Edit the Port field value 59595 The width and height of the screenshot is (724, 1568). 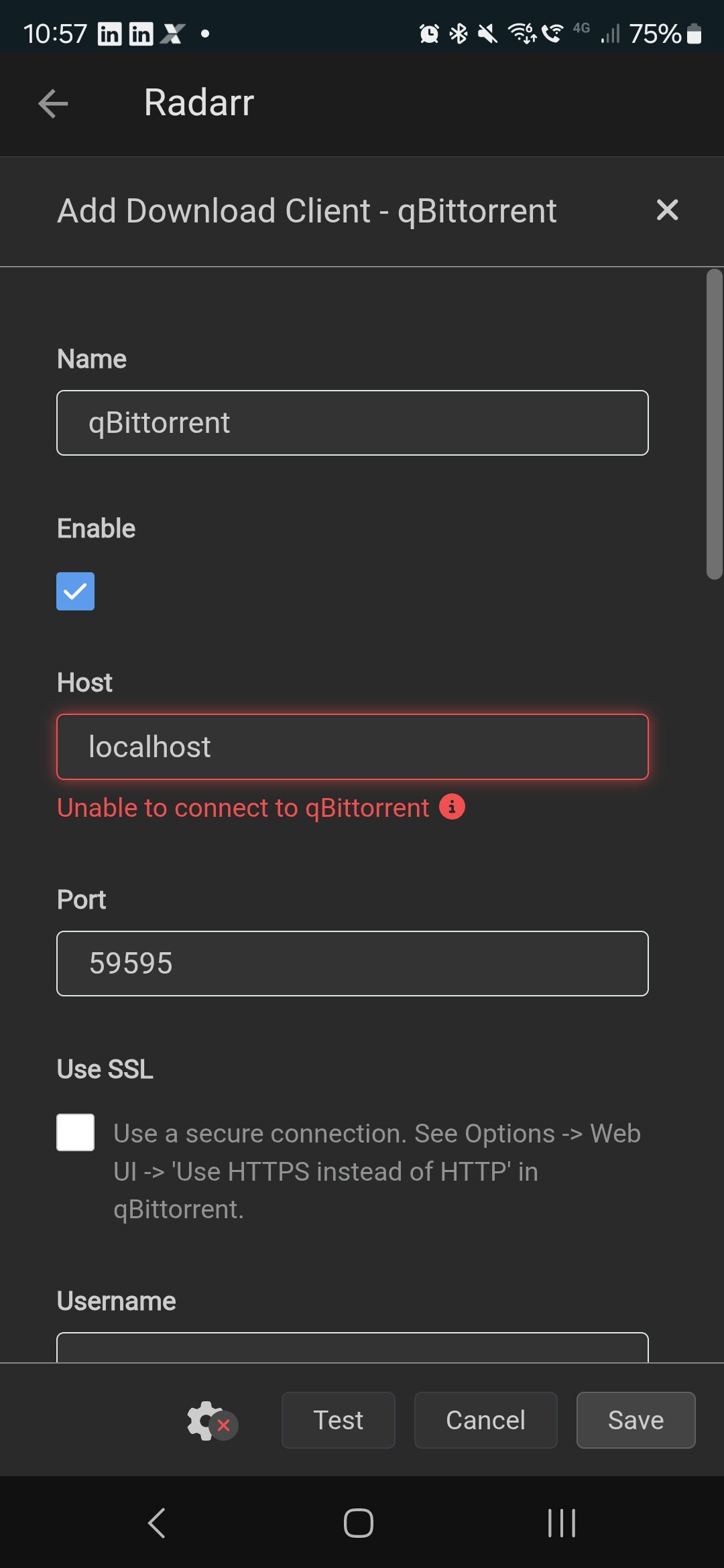pos(353,964)
